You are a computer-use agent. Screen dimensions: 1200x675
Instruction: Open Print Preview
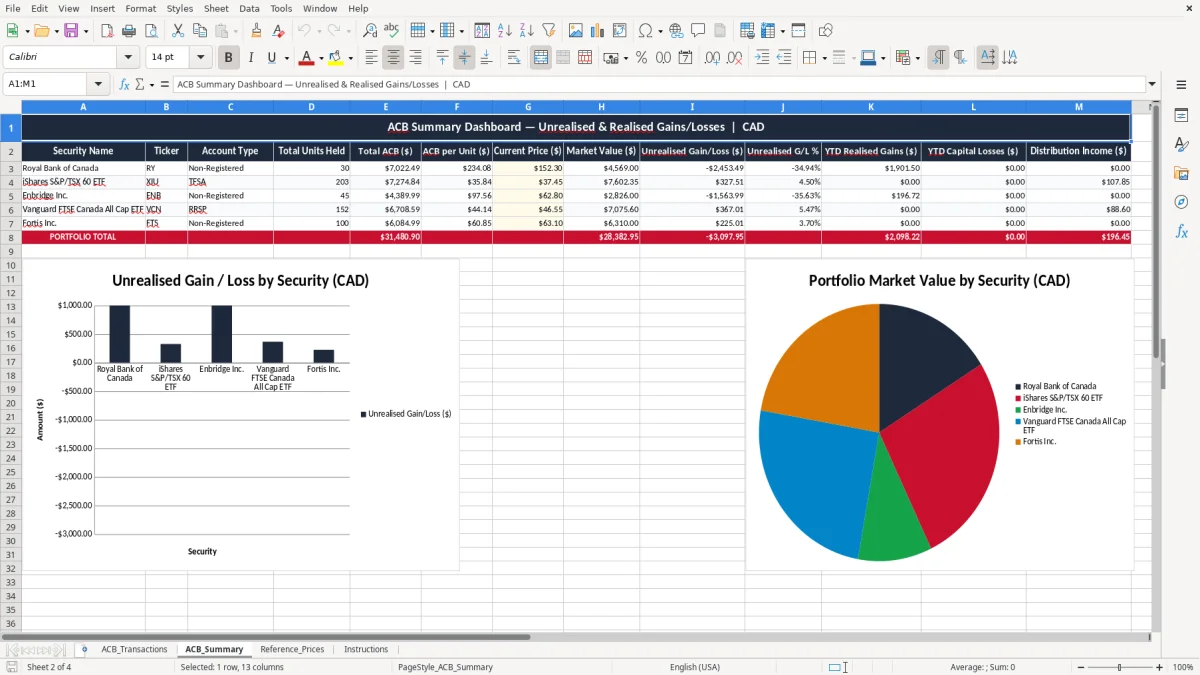tap(149, 31)
